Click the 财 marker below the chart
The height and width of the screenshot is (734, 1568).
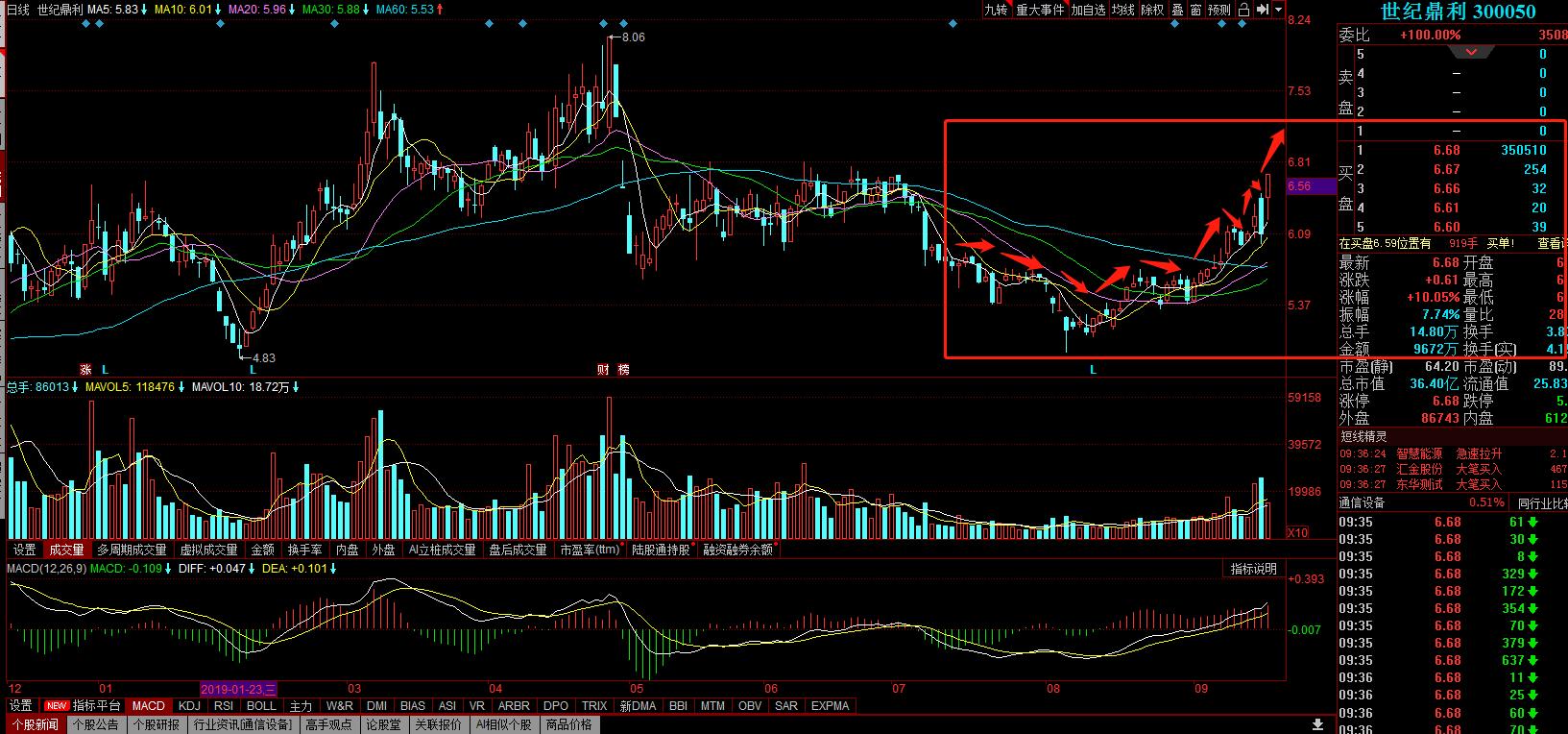pyautogui.click(x=604, y=369)
